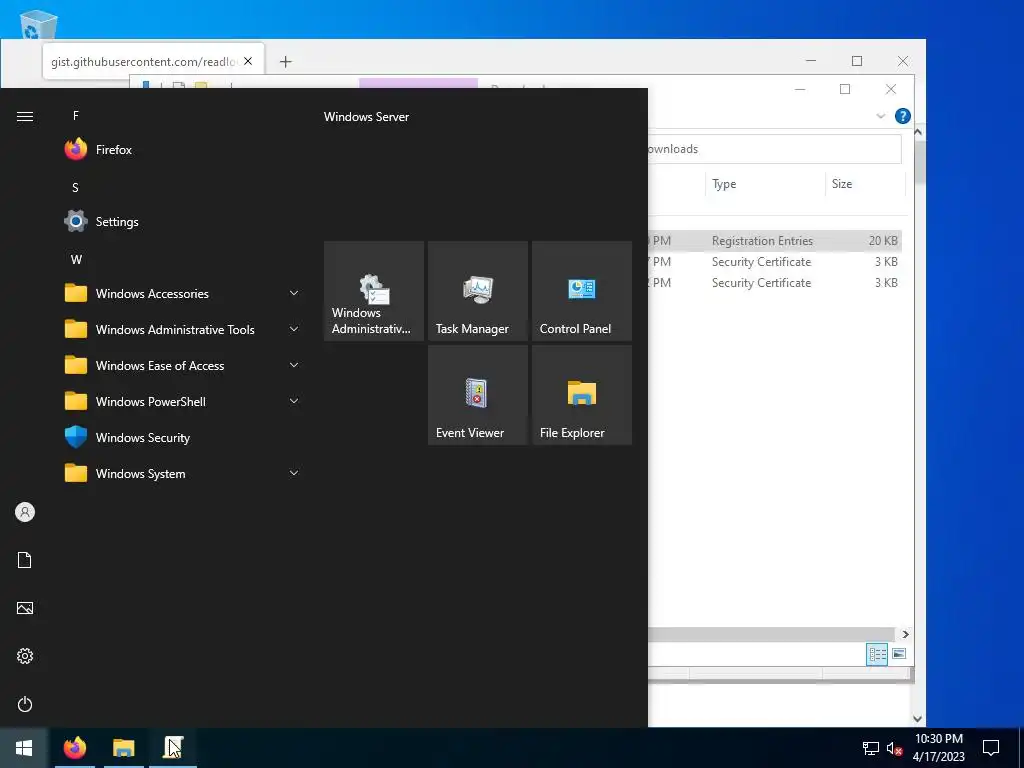Open the Windows Administrative Tools tile
Viewport: 1024px width, 768px height.
[x=374, y=291]
